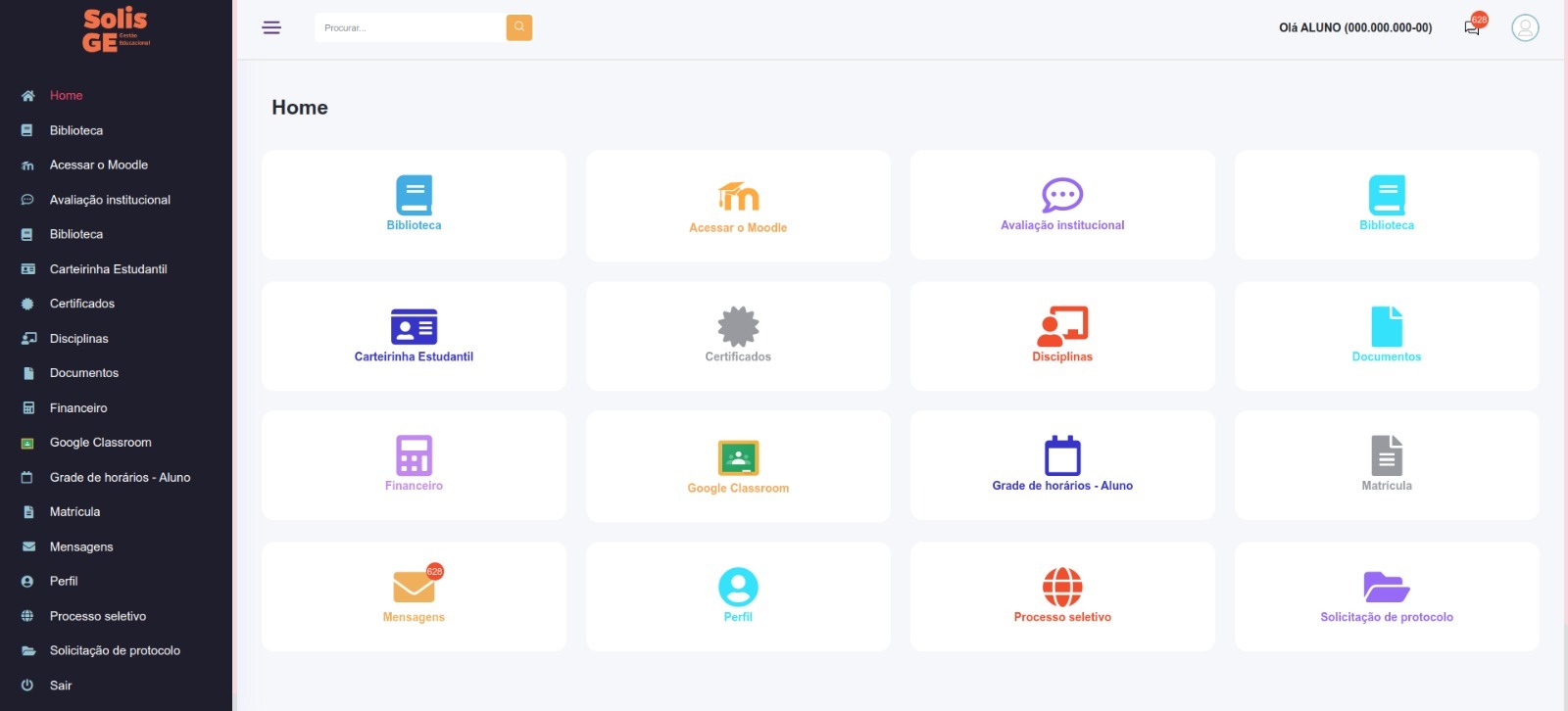Screen dimensions: 1568x711
Task: Select Perfil in the sidebar menu
Action: 64,582
